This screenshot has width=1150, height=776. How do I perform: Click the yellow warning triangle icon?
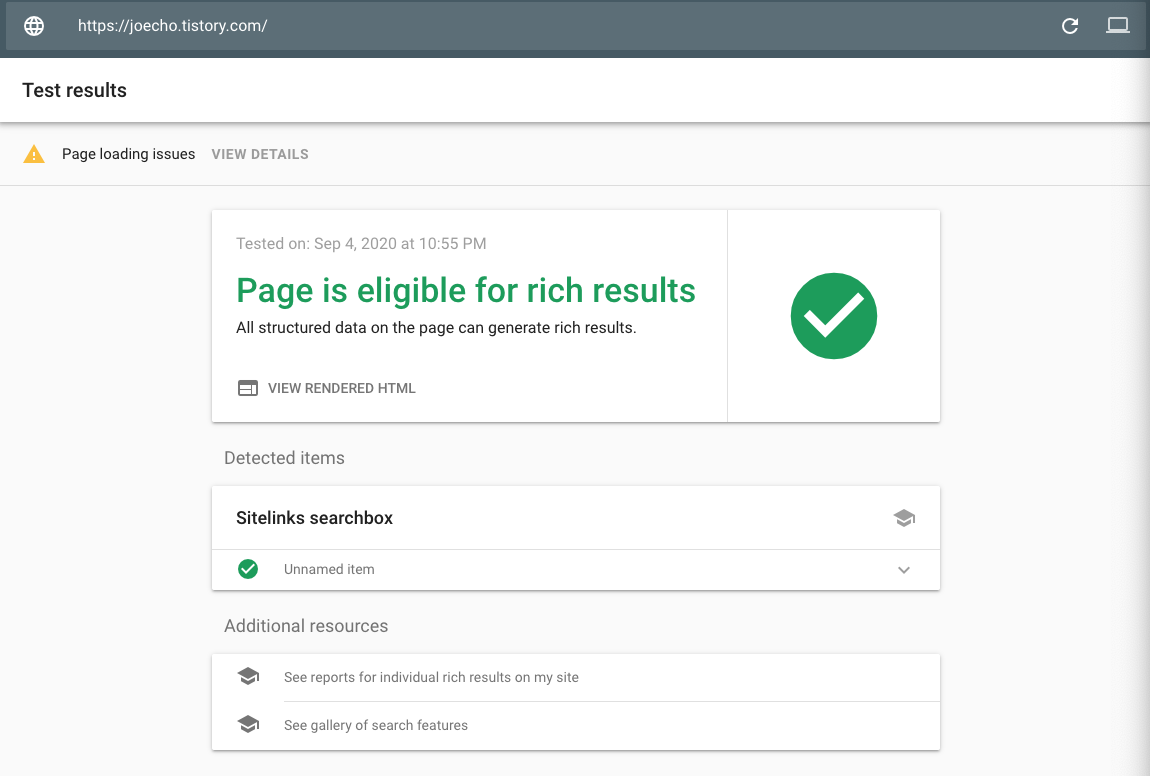tap(34, 154)
